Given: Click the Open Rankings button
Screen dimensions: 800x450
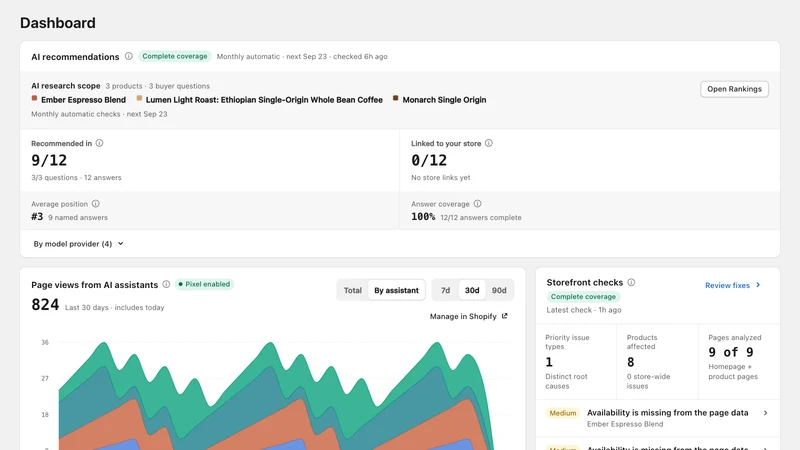Looking at the screenshot, I should point(734,89).
